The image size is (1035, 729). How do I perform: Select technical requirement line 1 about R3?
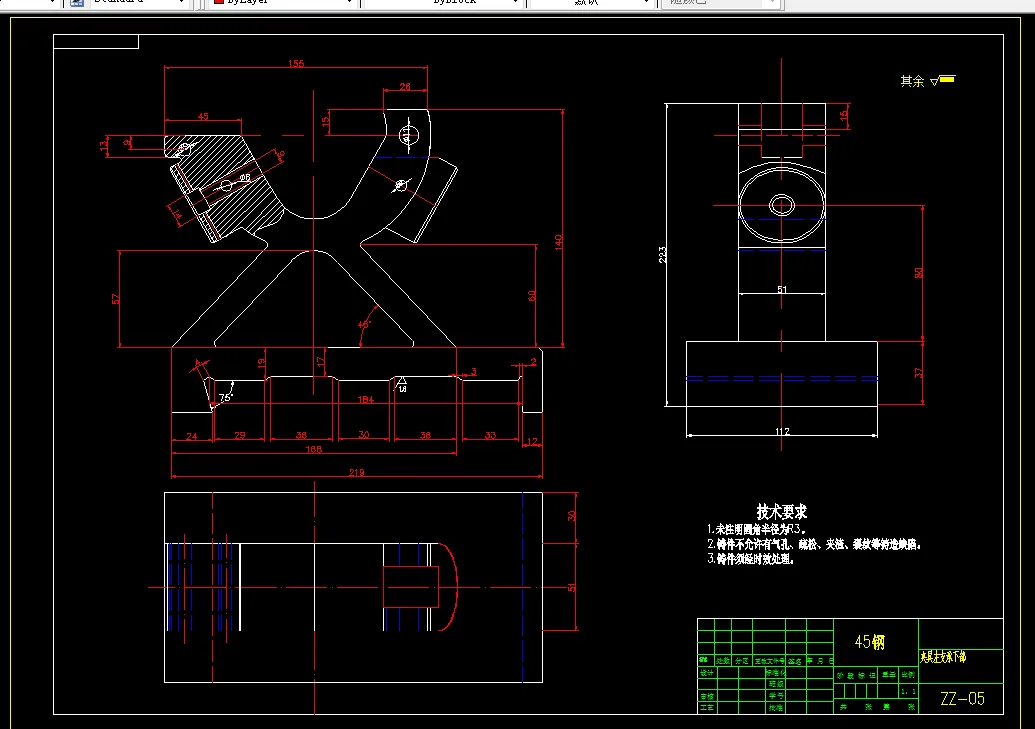point(756,530)
